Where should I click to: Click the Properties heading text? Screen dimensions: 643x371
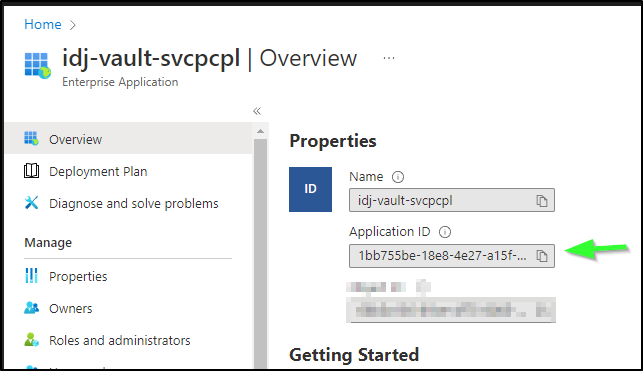[x=333, y=141]
